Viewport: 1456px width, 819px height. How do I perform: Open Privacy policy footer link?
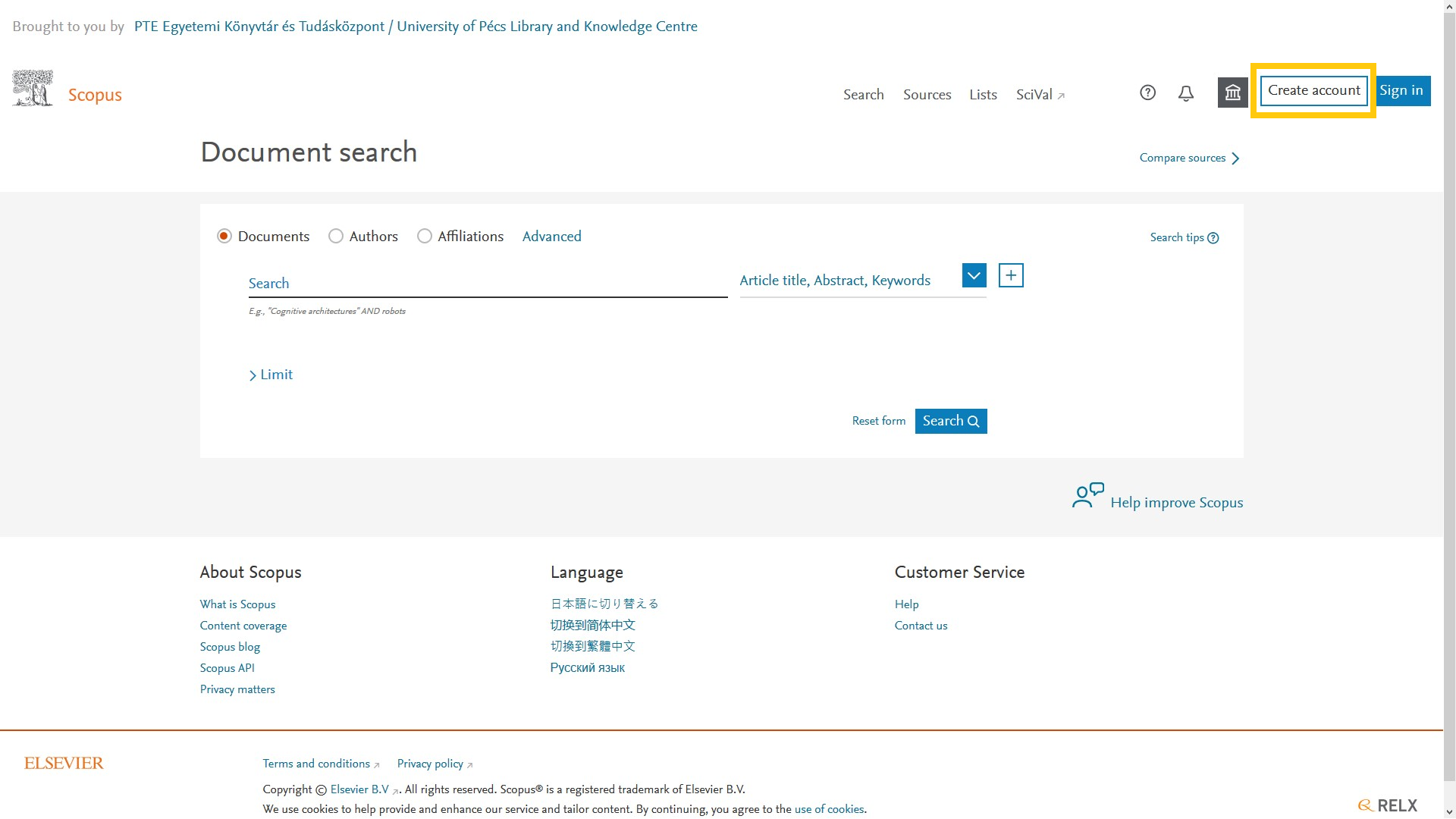pyautogui.click(x=435, y=764)
